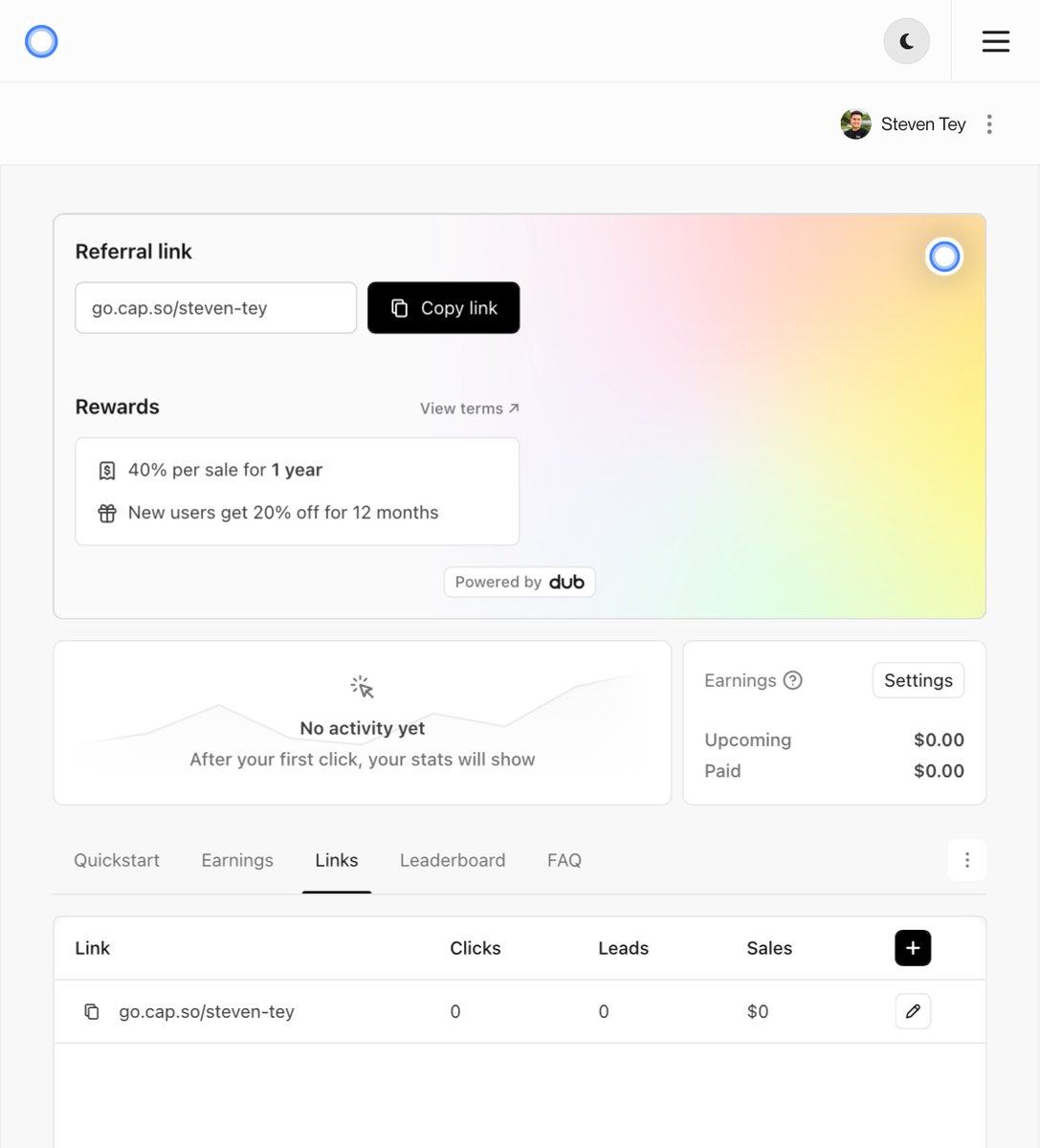Click the referral link input field
This screenshot has height=1148, width=1040.
(x=216, y=308)
